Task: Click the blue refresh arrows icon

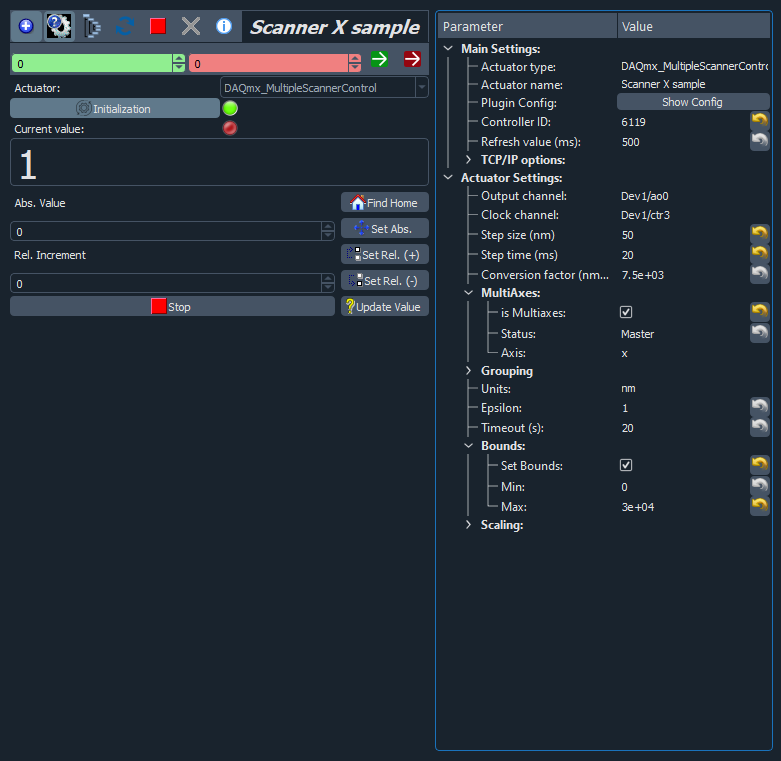Action: click(x=125, y=26)
